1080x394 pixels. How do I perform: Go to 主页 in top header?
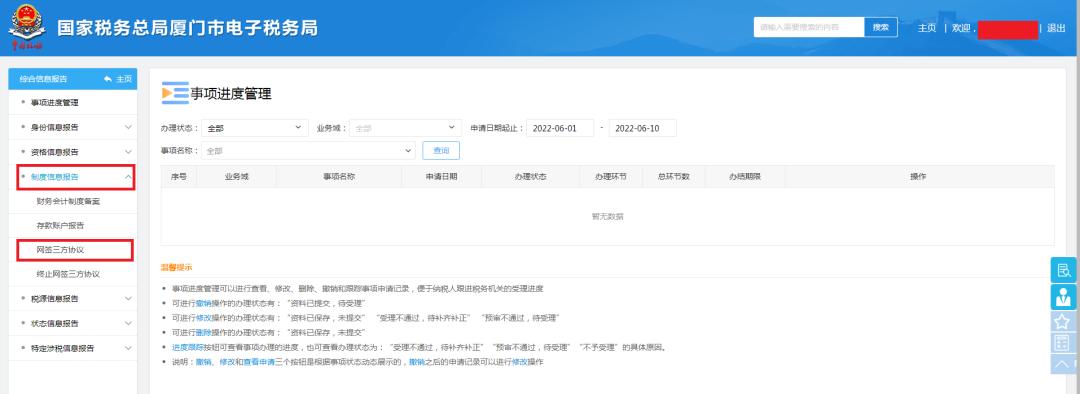coord(927,28)
